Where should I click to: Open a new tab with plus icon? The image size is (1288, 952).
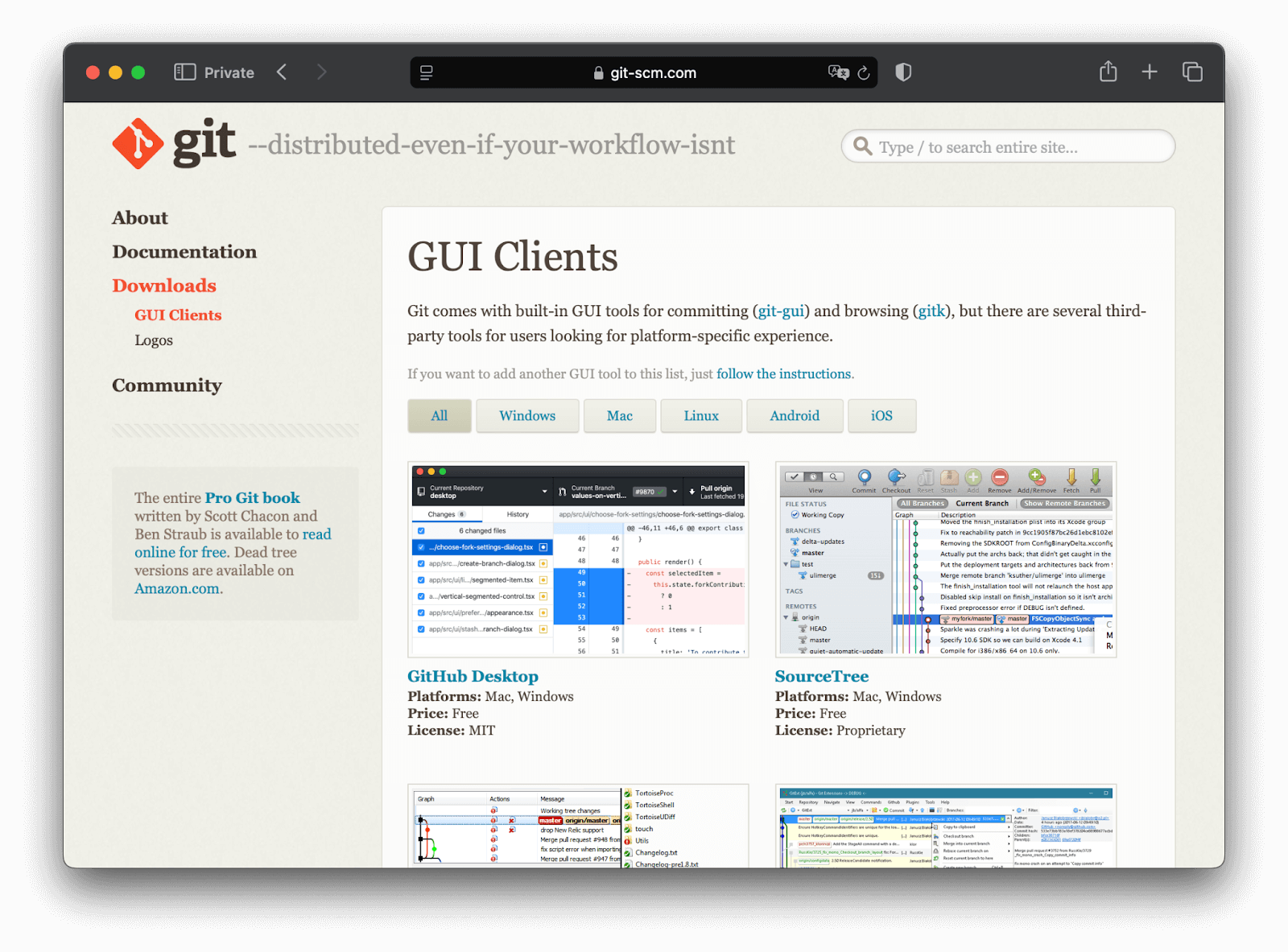pyautogui.click(x=1150, y=72)
